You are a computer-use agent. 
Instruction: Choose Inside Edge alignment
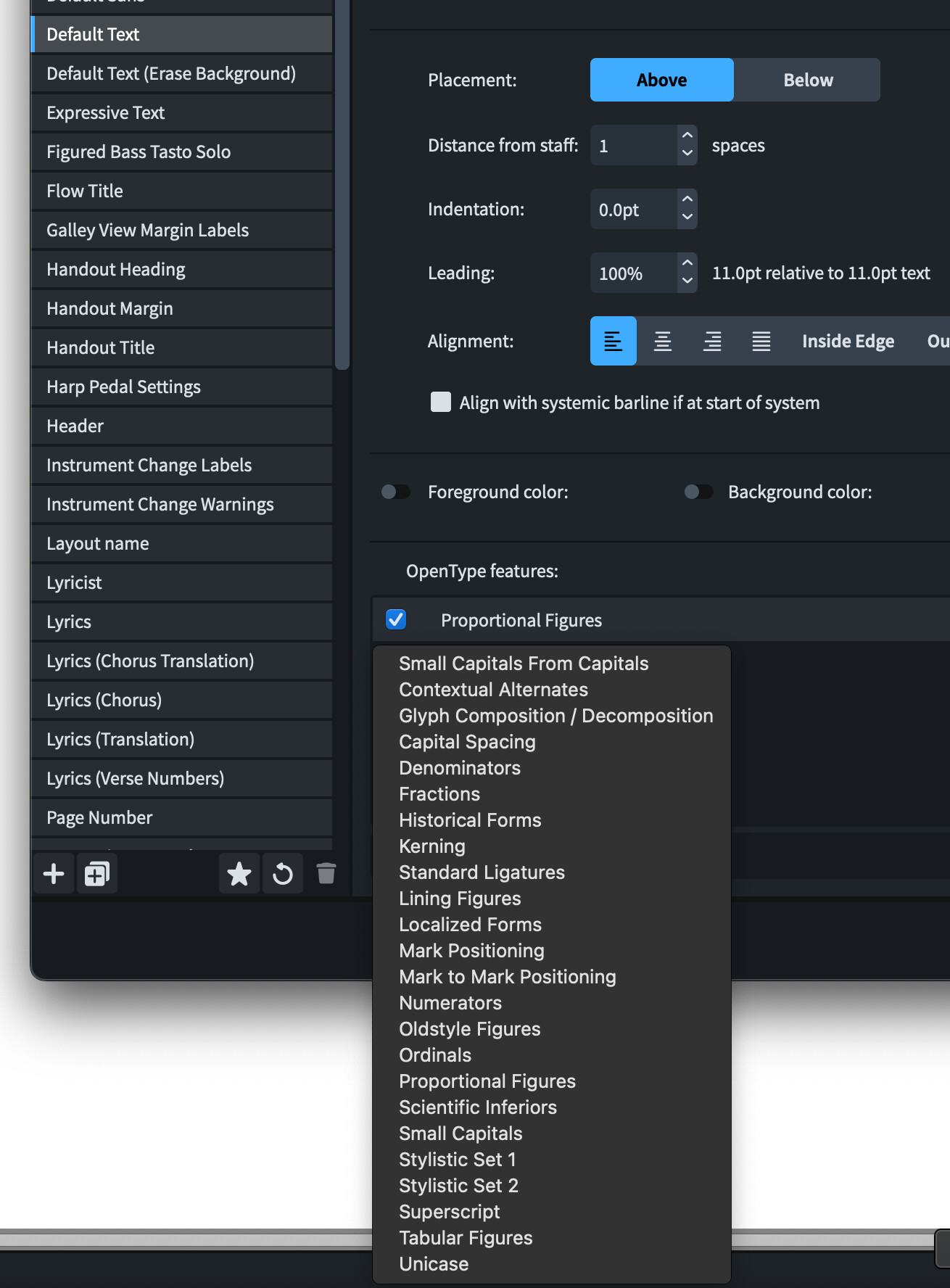point(848,341)
